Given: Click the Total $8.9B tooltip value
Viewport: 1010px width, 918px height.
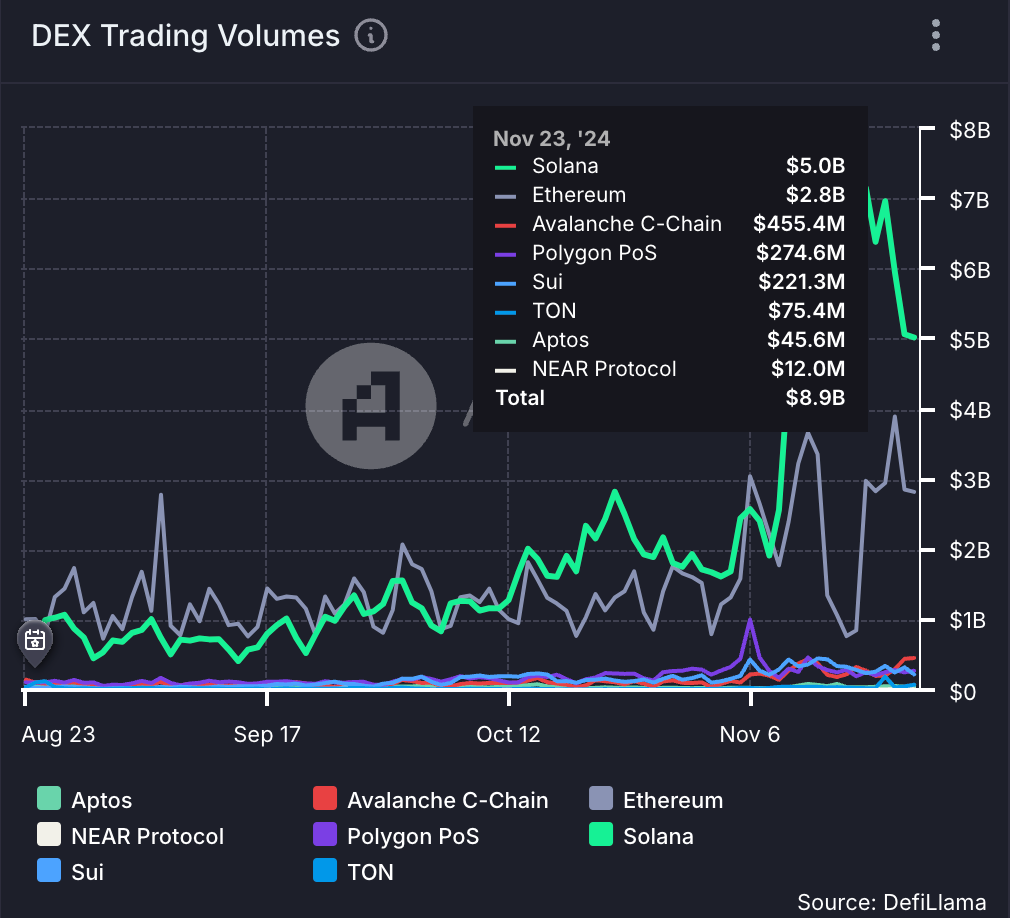Looking at the screenshot, I should point(815,397).
